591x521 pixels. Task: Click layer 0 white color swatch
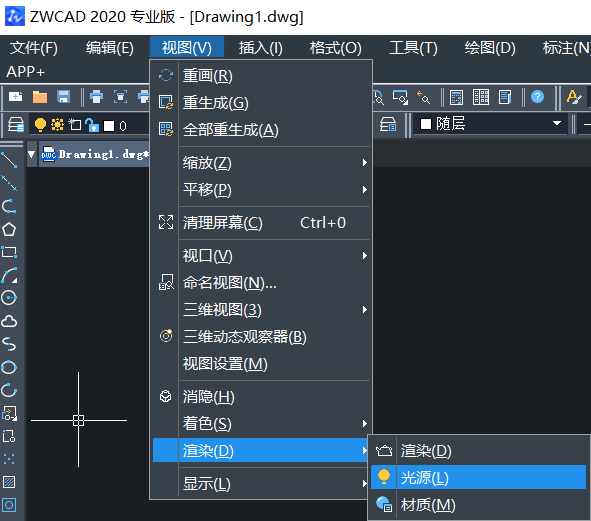[109, 126]
